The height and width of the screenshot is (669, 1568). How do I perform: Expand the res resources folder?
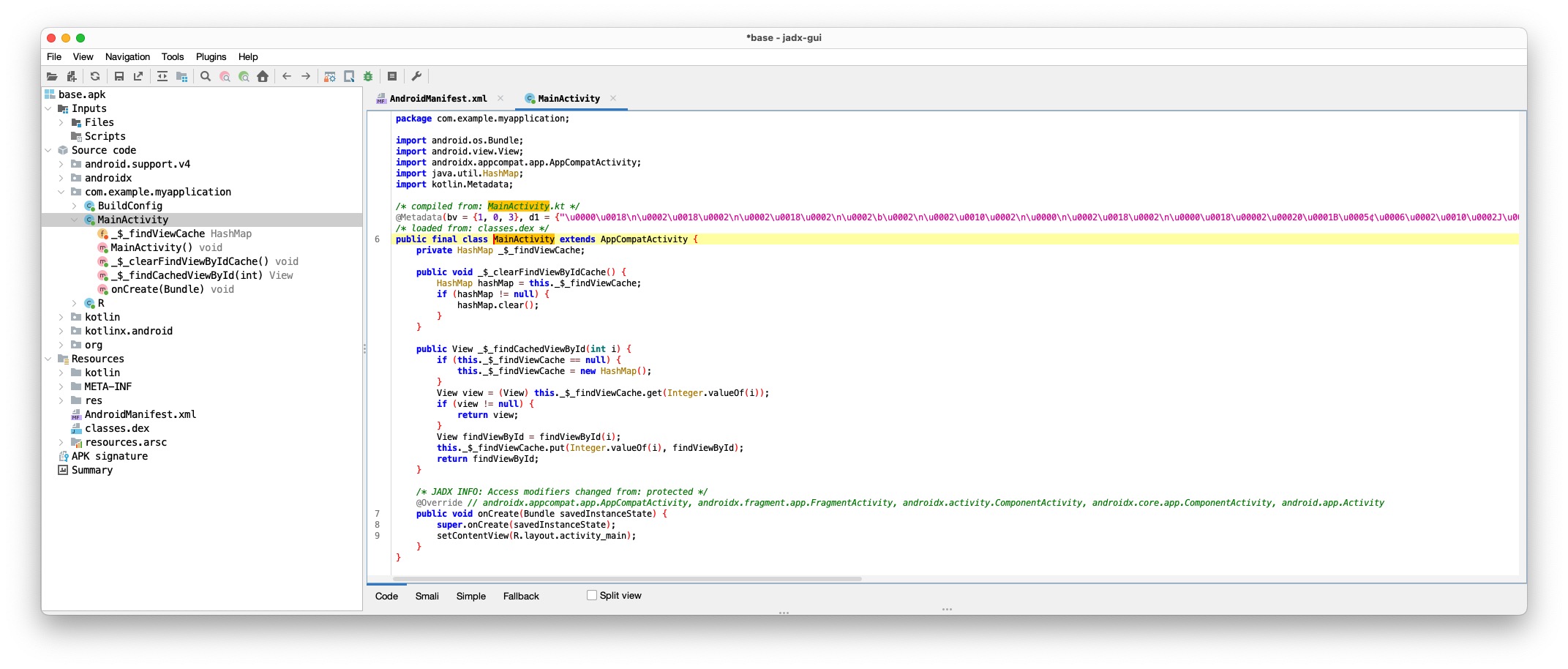[x=61, y=400]
